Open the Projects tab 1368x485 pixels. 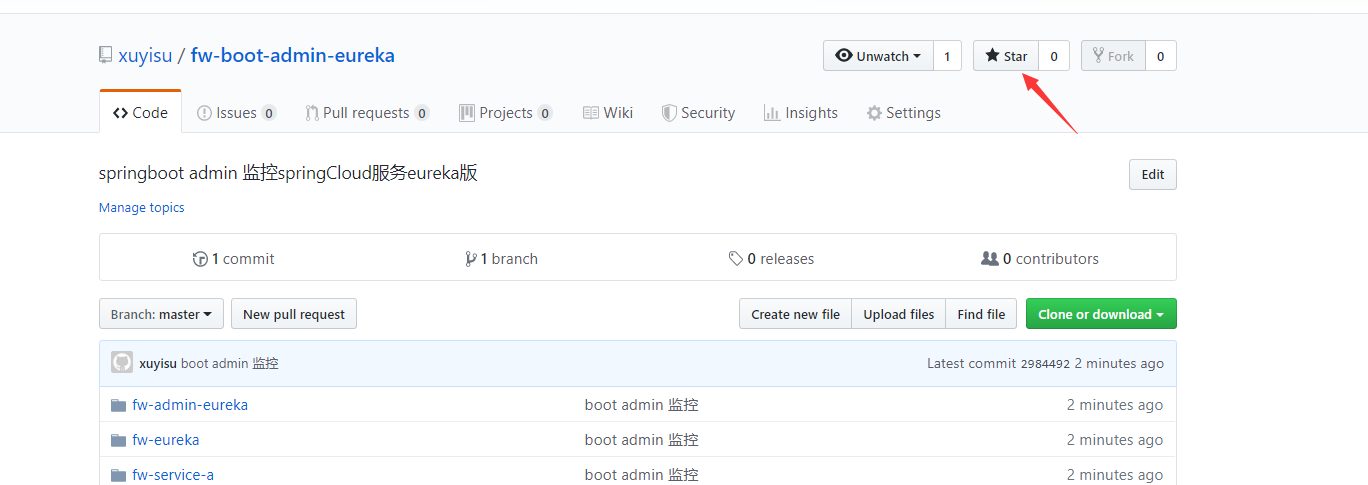506,113
